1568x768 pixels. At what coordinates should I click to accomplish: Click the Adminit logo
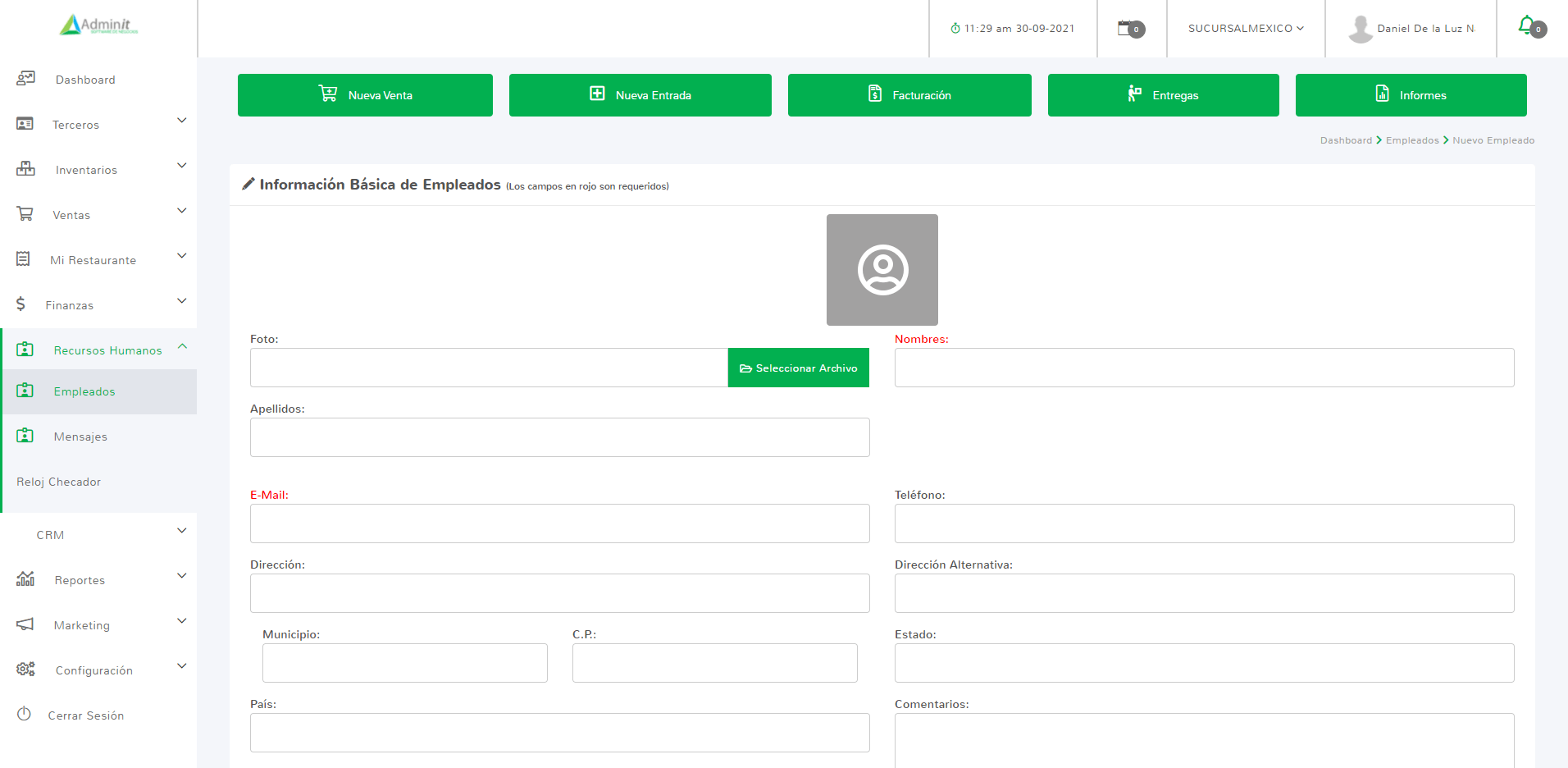98,25
